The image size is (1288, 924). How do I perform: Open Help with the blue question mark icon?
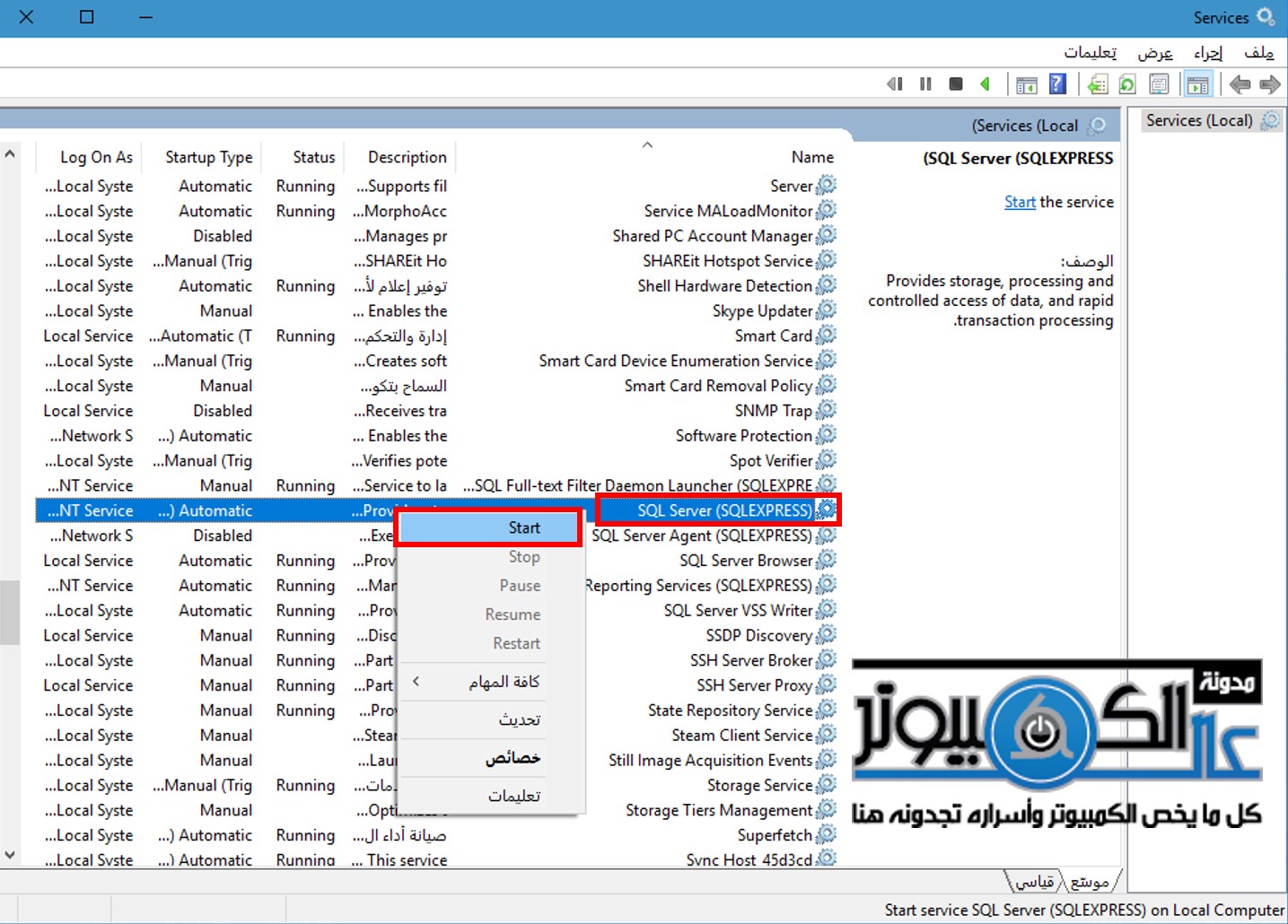pyautogui.click(x=1058, y=84)
